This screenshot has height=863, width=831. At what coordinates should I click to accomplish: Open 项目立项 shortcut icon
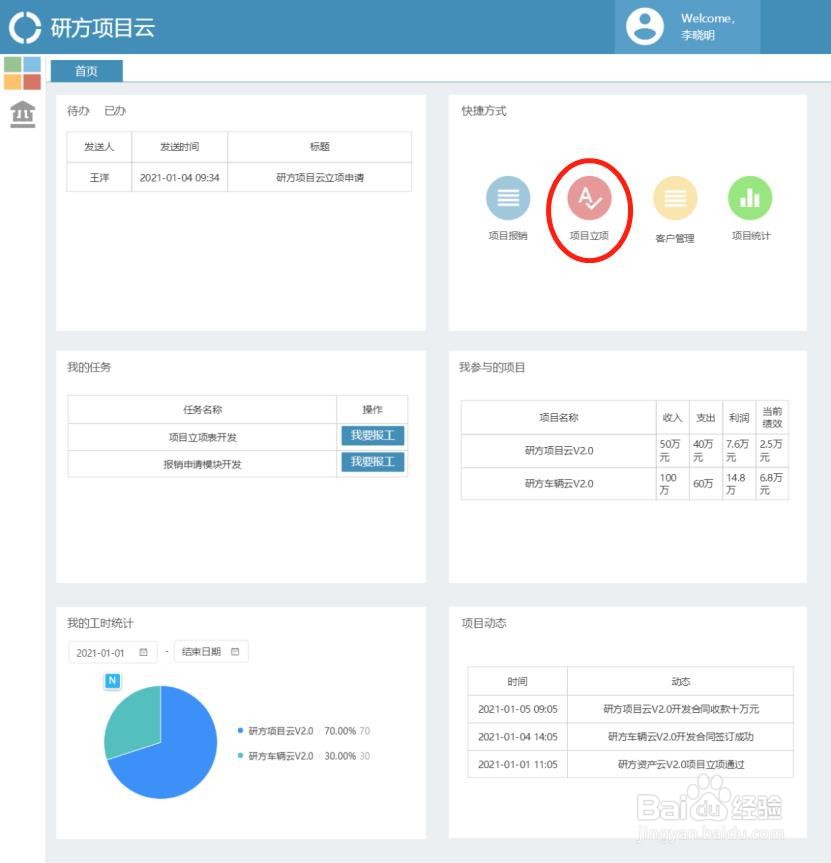pos(589,198)
